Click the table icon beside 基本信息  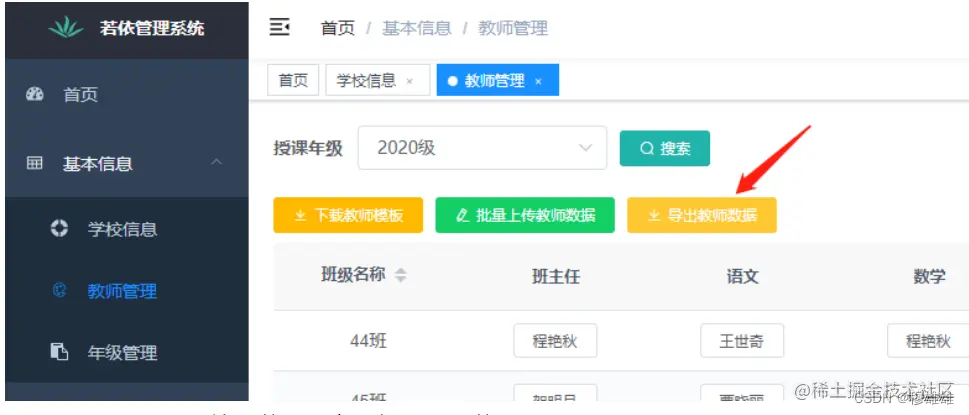point(35,164)
